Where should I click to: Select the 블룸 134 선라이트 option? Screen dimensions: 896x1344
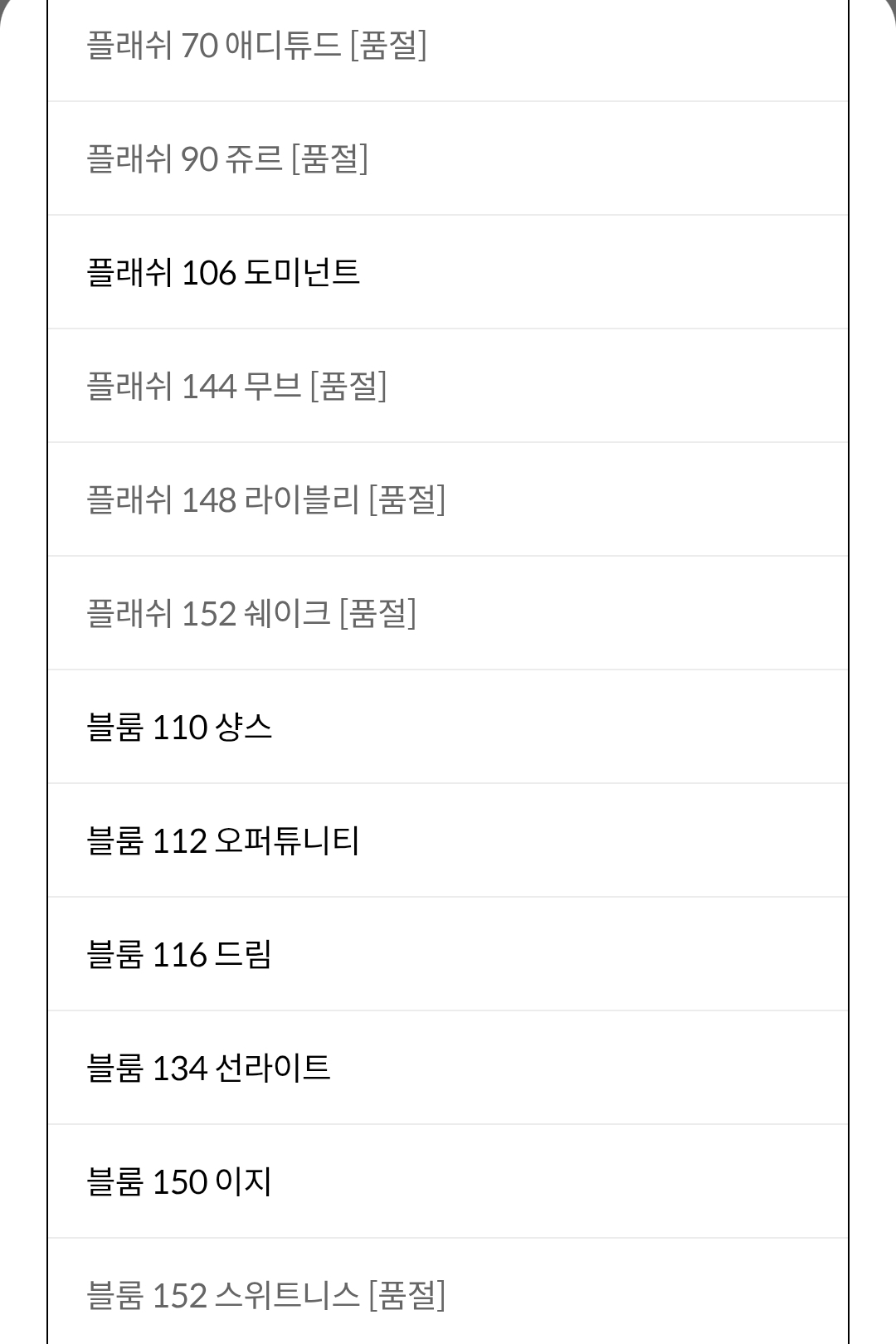click(x=208, y=1068)
